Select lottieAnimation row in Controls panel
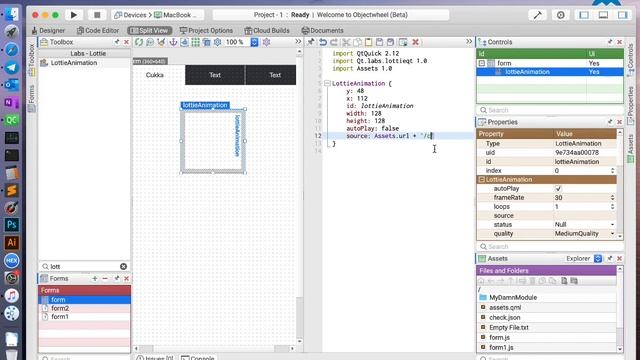This screenshot has height=360, width=640. click(x=550, y=72)
